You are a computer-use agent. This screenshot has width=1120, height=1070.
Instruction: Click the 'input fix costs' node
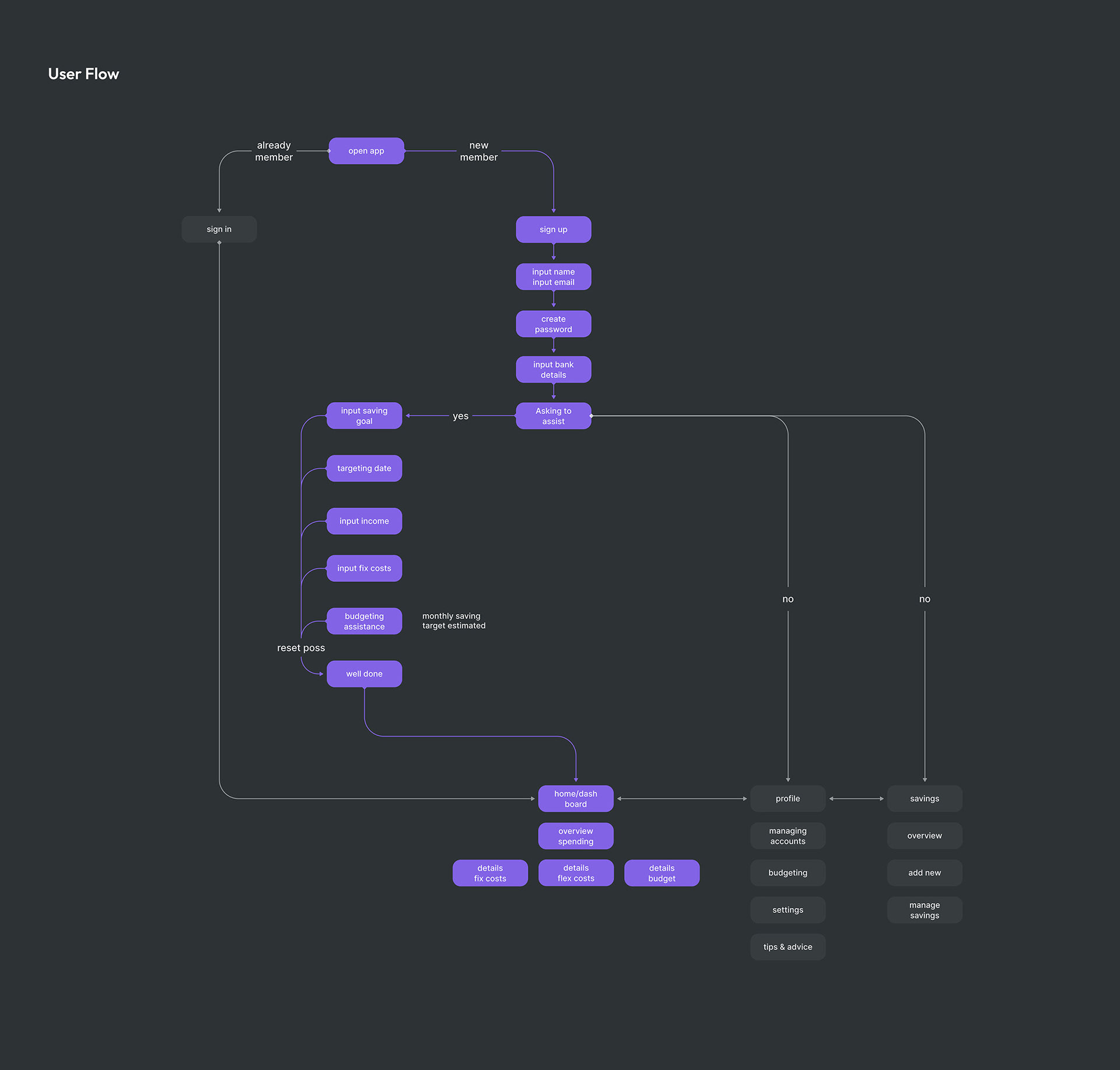pyautogui.click(x=364, y=568)
